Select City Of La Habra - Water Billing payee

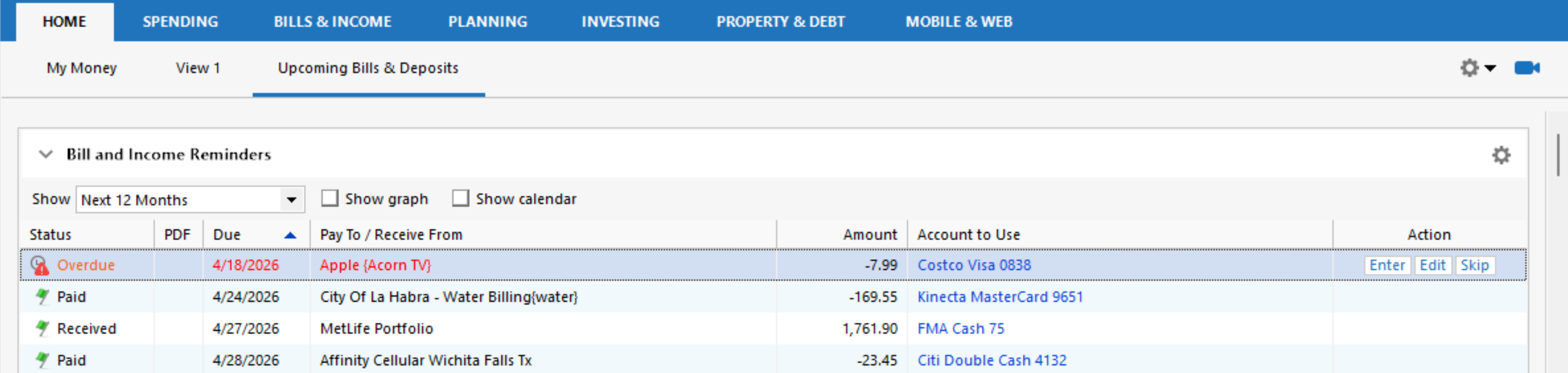449,297
